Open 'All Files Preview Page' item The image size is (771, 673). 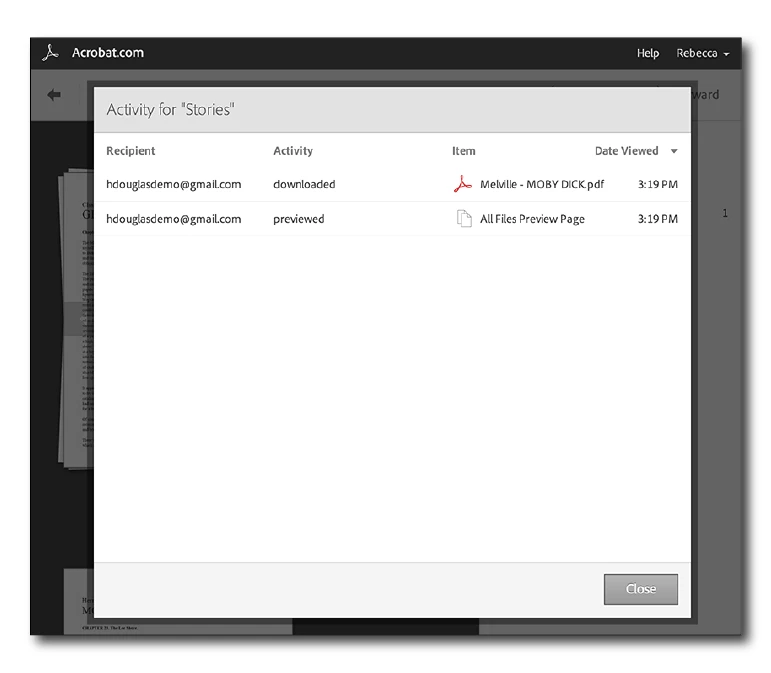[x=532, y=219]
